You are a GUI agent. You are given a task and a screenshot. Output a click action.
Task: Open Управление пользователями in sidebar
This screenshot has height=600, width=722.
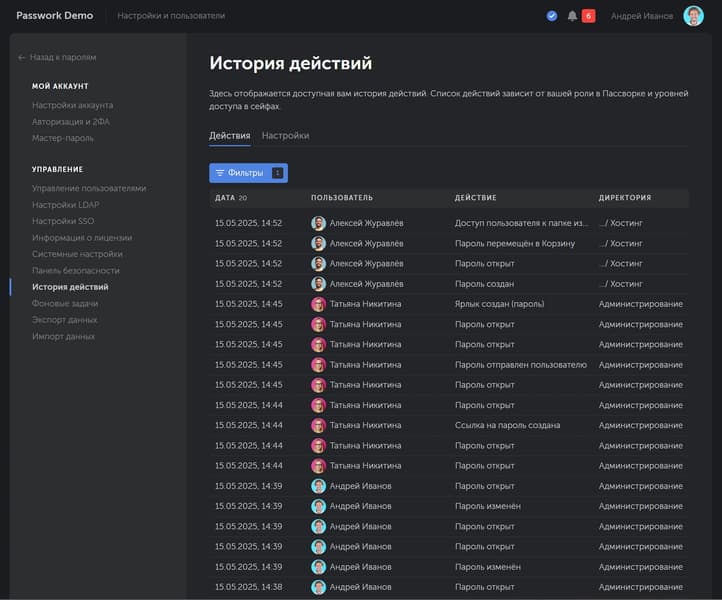coord(88,188)
